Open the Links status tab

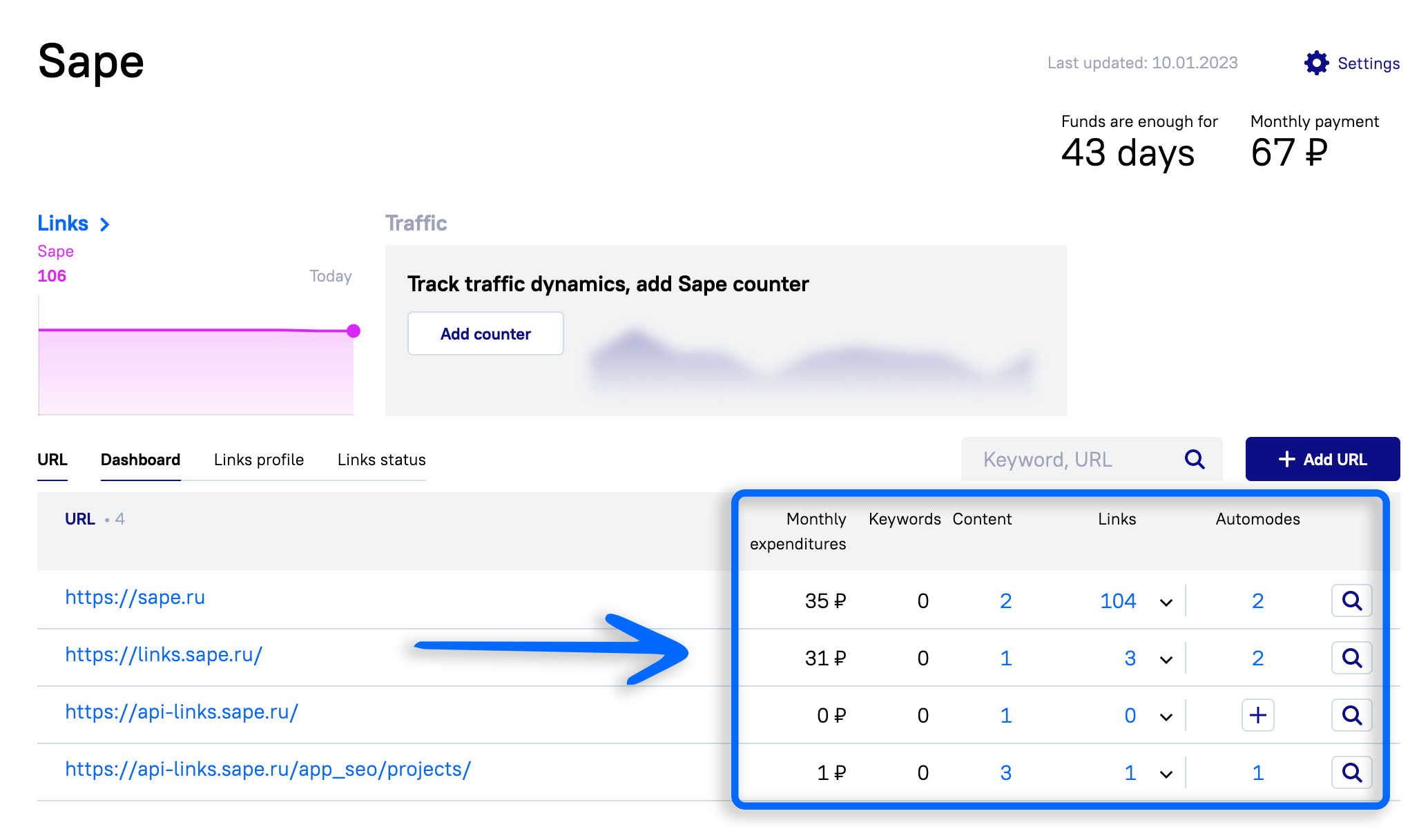(x=381, y=460)
